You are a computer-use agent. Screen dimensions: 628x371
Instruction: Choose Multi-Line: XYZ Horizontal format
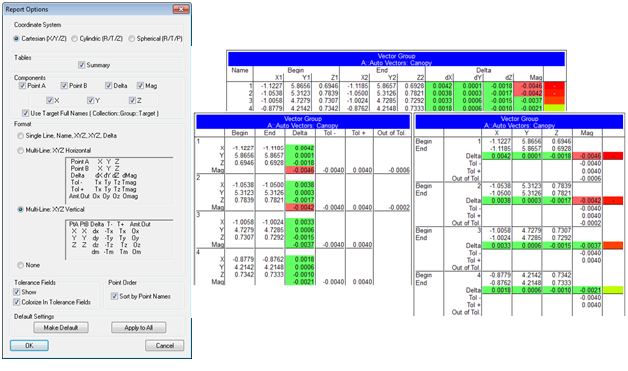click(20, 151)
